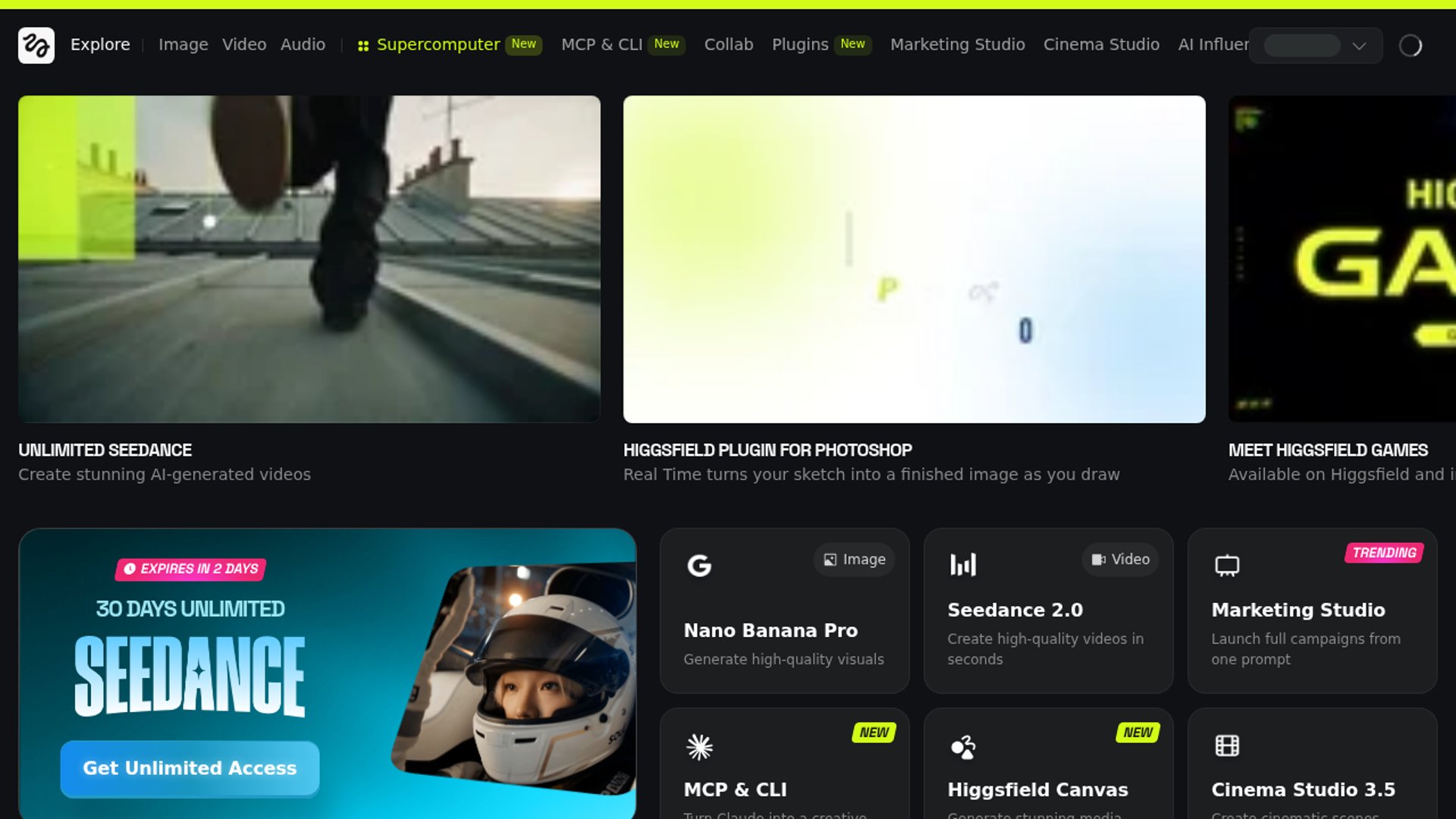Open the Video navigation tab
The height and width of the screenshot is (819, 1456).
click(244, 45)
